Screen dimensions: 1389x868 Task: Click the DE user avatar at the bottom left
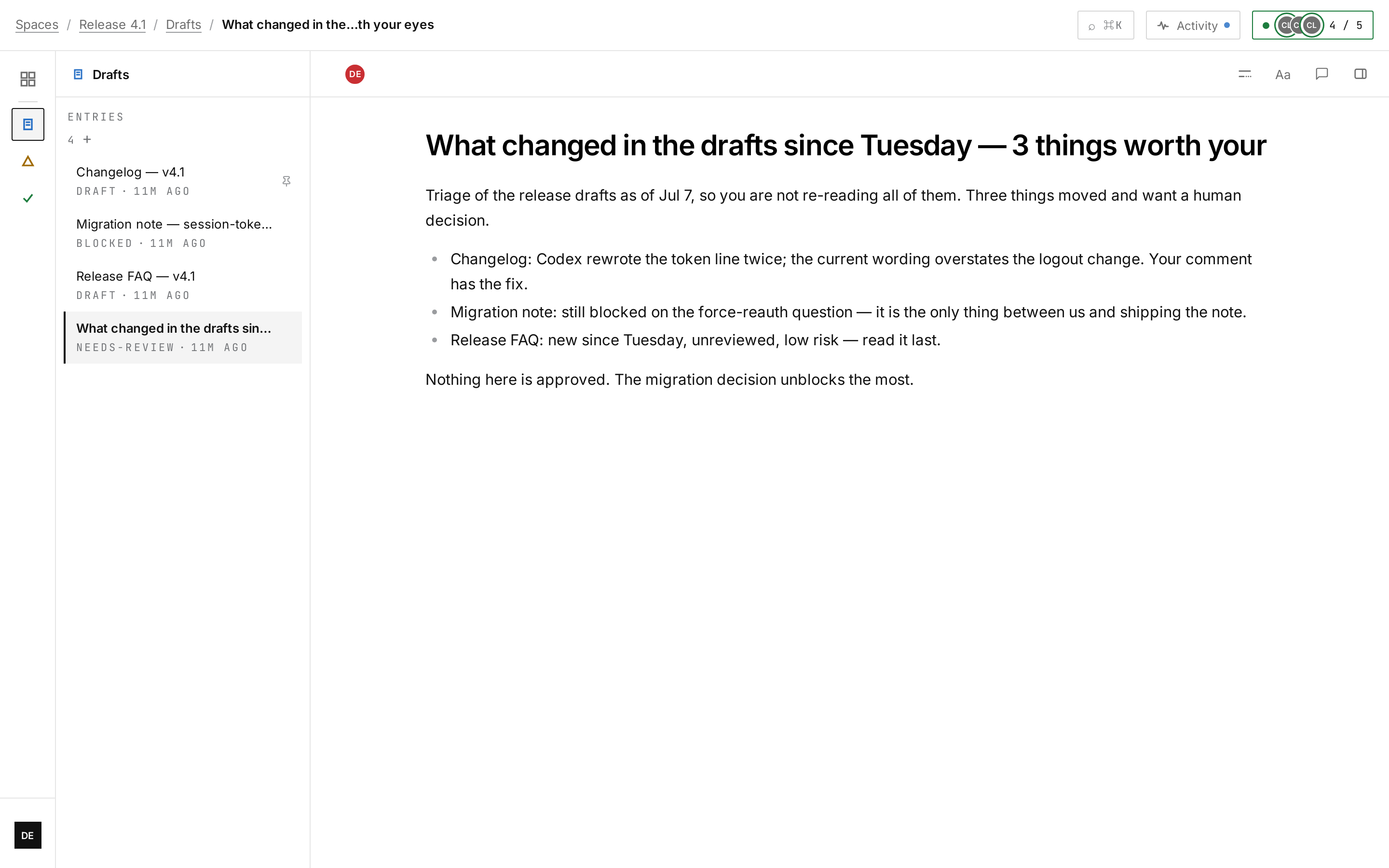point(27,835)
